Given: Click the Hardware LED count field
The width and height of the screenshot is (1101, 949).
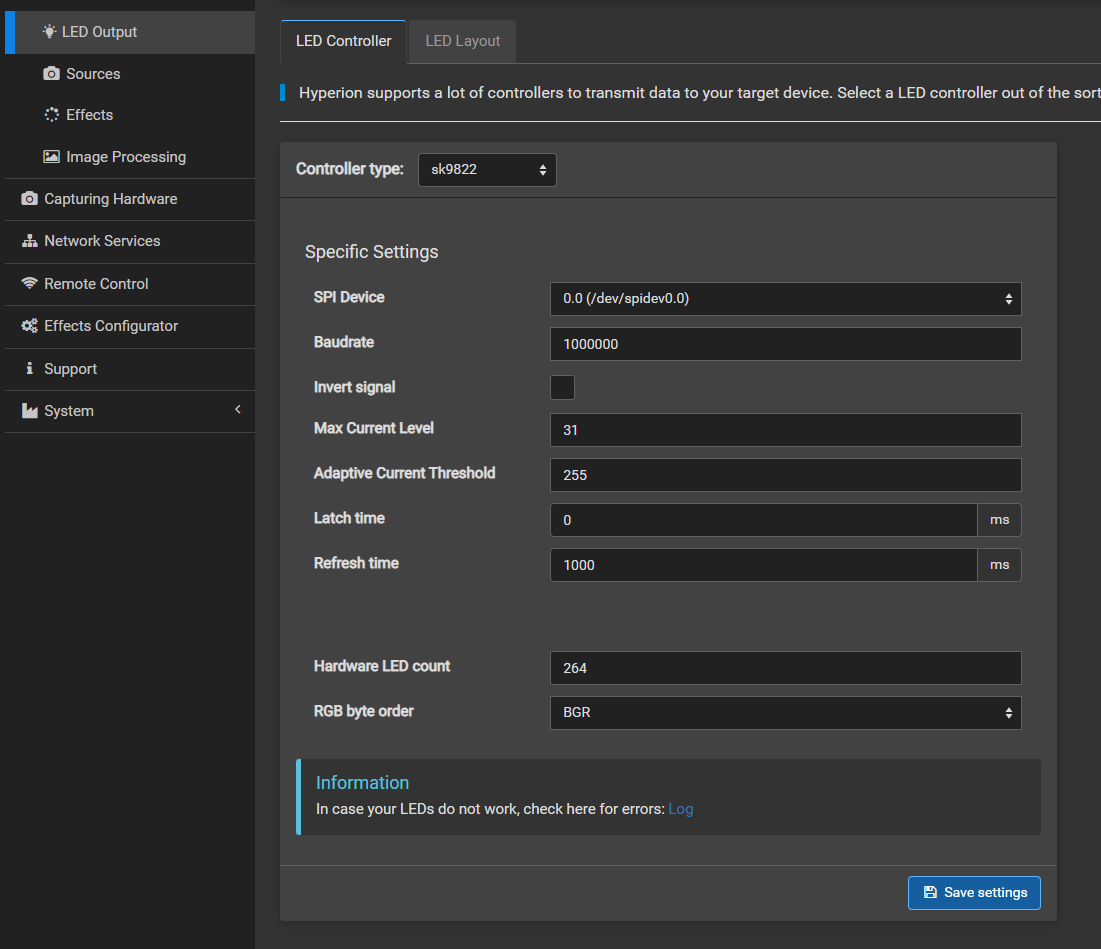Looking at the screenshot, I should point(785,668).
